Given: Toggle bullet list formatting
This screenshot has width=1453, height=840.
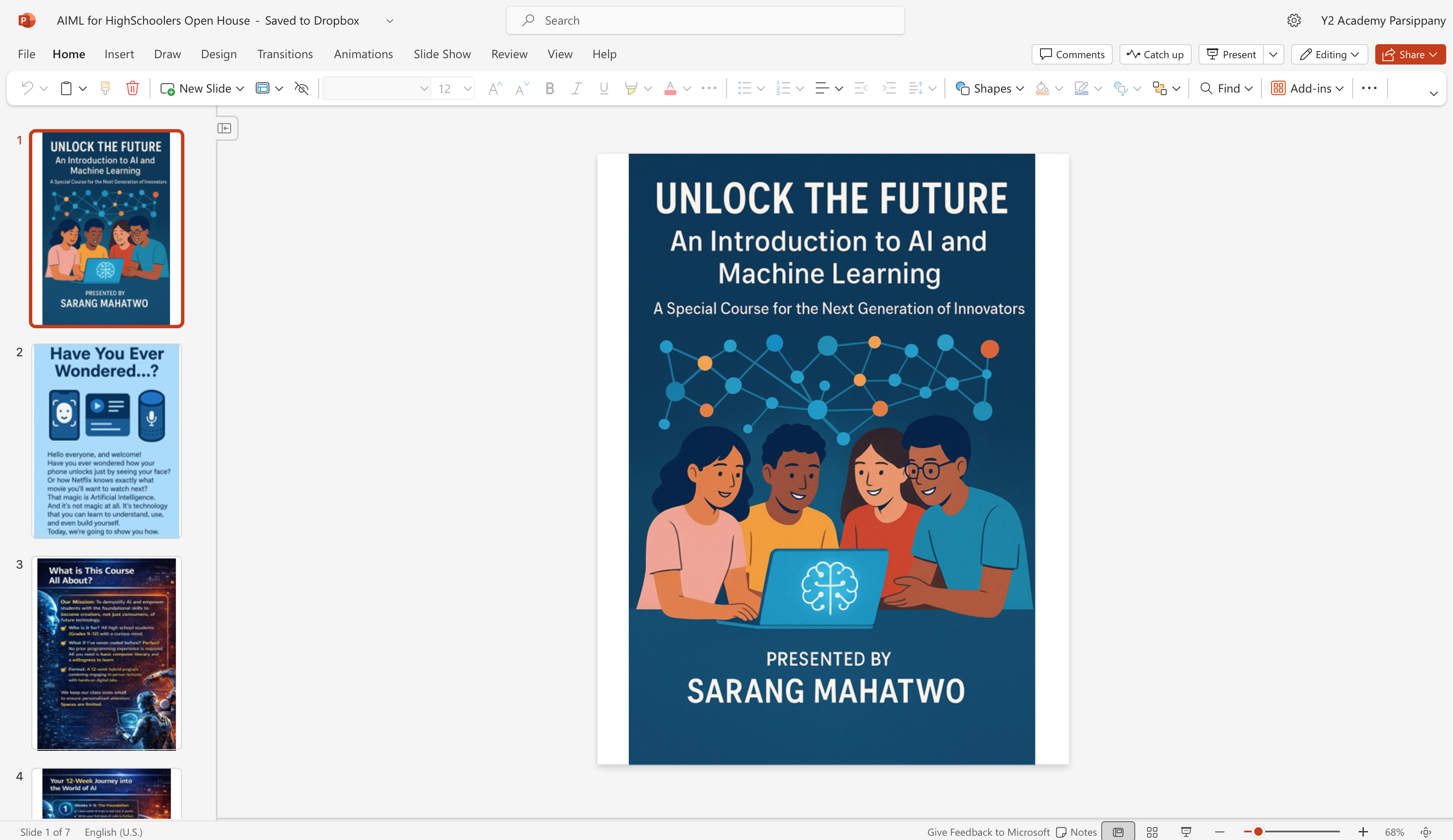Looking at the screenshot, I should [745, 88].
